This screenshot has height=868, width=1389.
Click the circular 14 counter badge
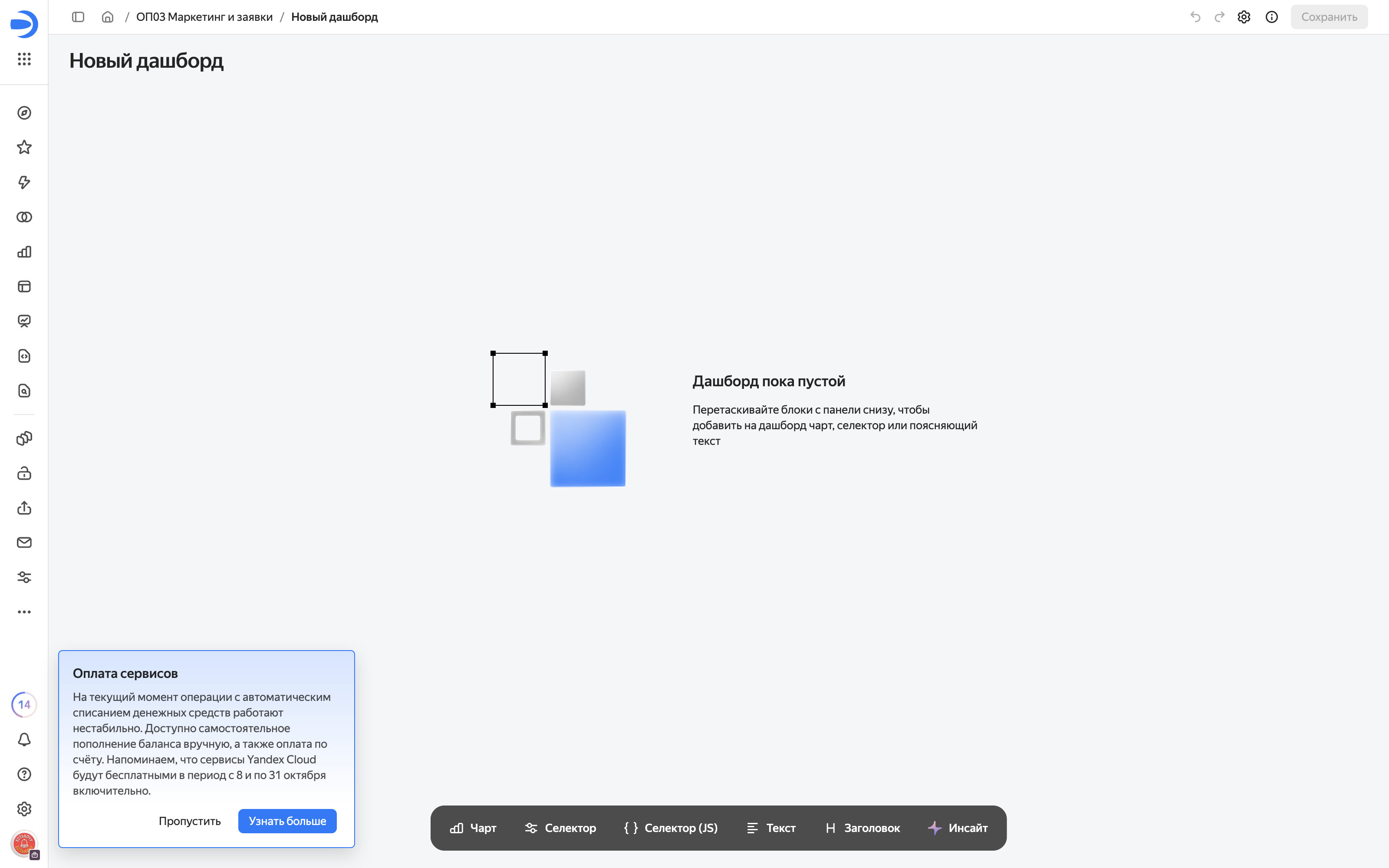click(24, 705)
